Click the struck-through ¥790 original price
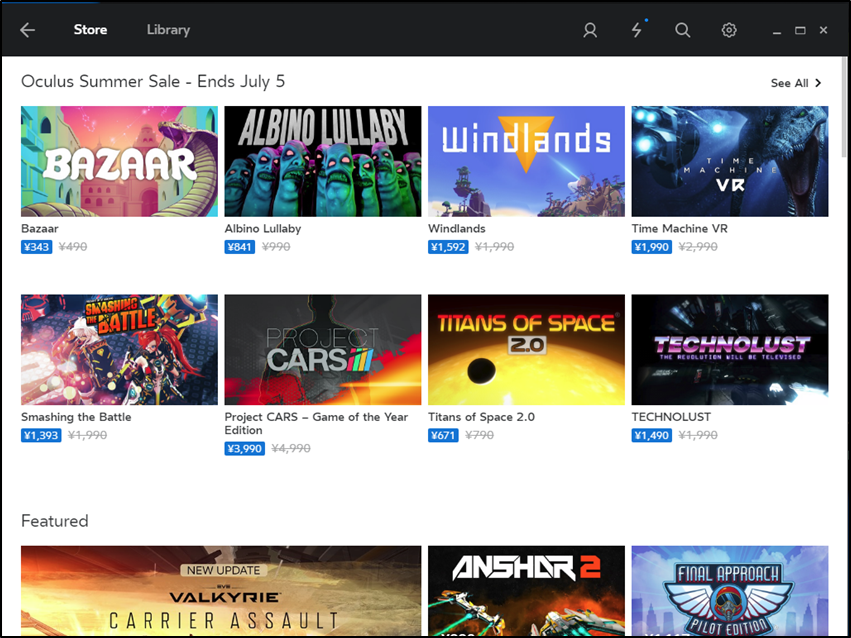 point(480,435)
